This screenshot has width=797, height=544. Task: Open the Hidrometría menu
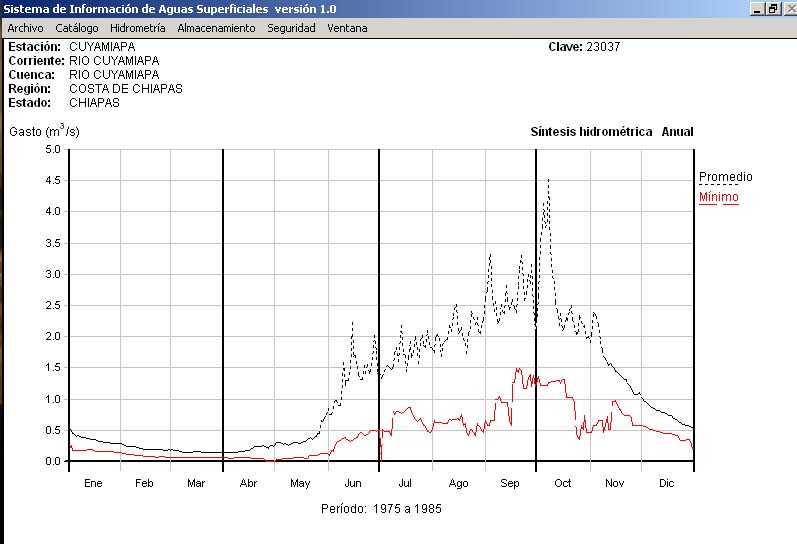[138, 28]
